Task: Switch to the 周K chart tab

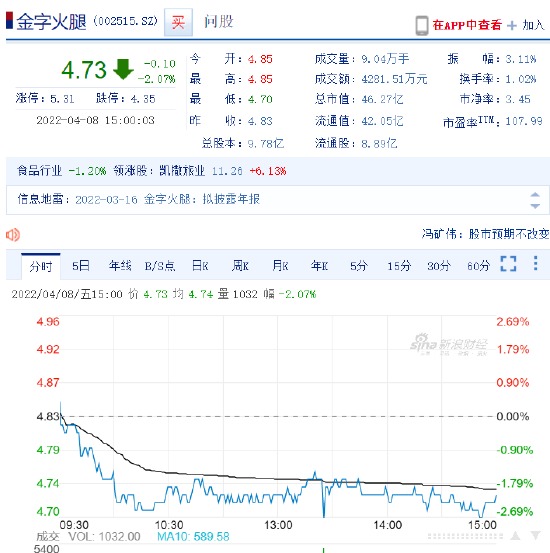Action: (x=240, y=266)
